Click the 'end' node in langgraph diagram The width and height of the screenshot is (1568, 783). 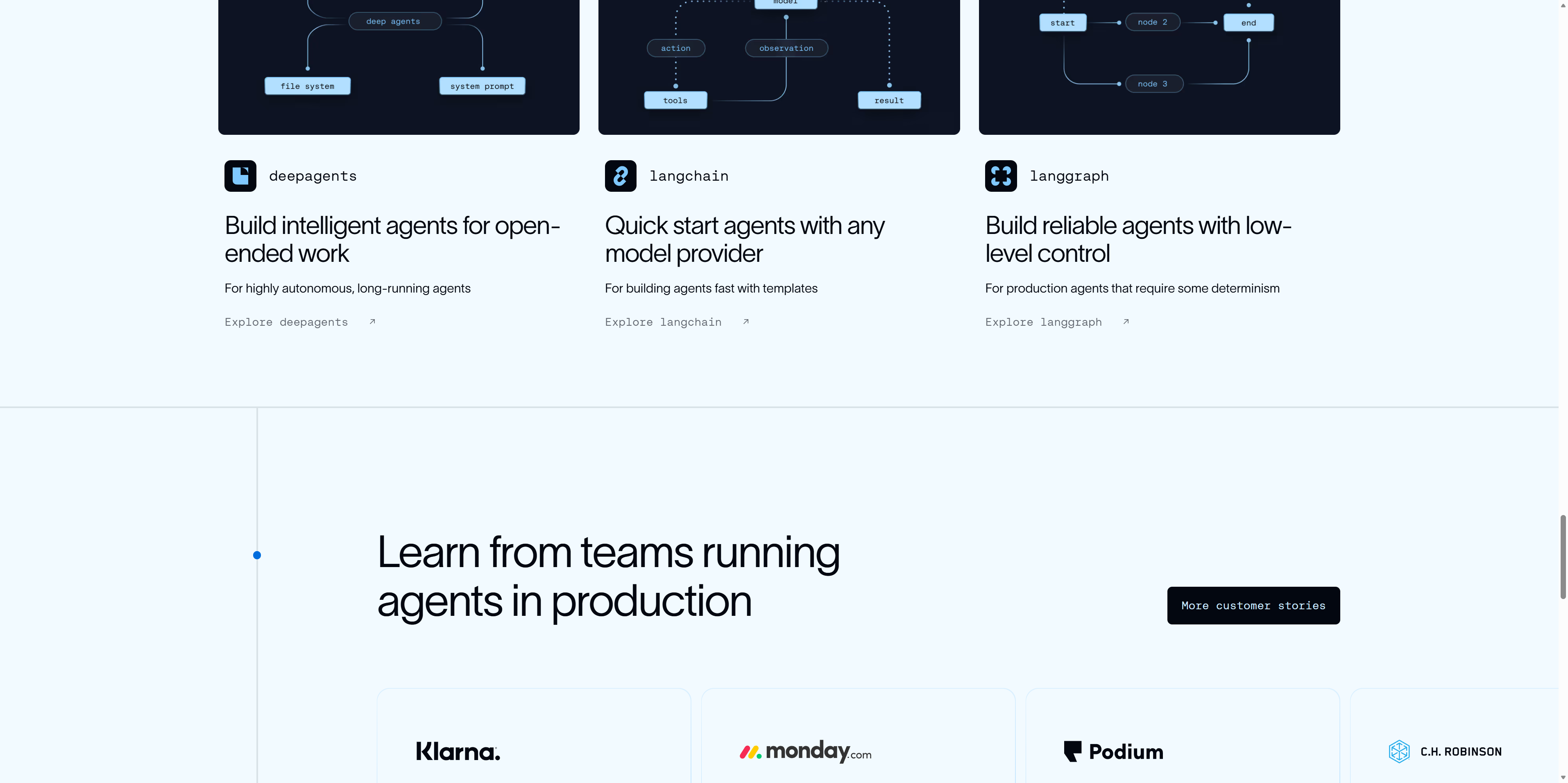pos(1249,23)
